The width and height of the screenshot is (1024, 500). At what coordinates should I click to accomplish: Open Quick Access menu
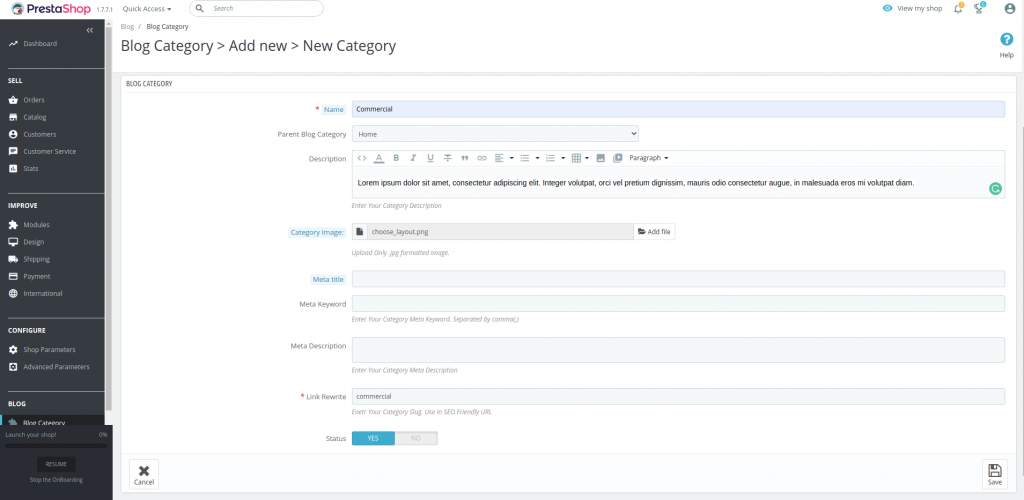(147, 9)
